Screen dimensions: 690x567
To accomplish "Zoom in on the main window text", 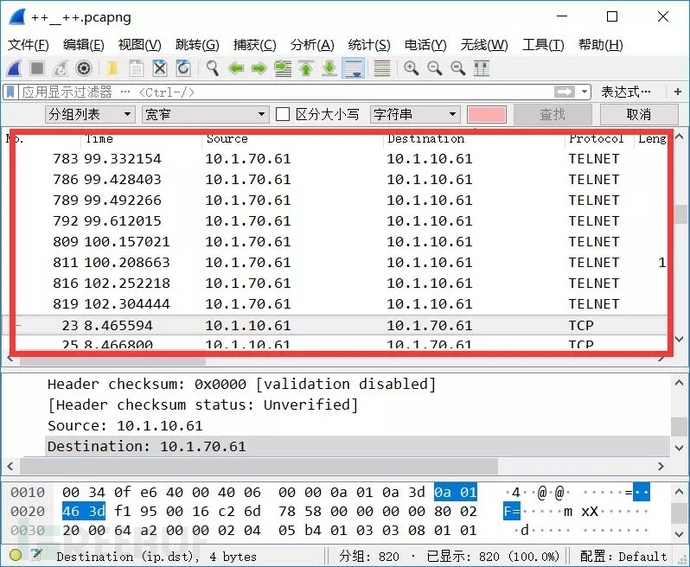I will point(411,69).
